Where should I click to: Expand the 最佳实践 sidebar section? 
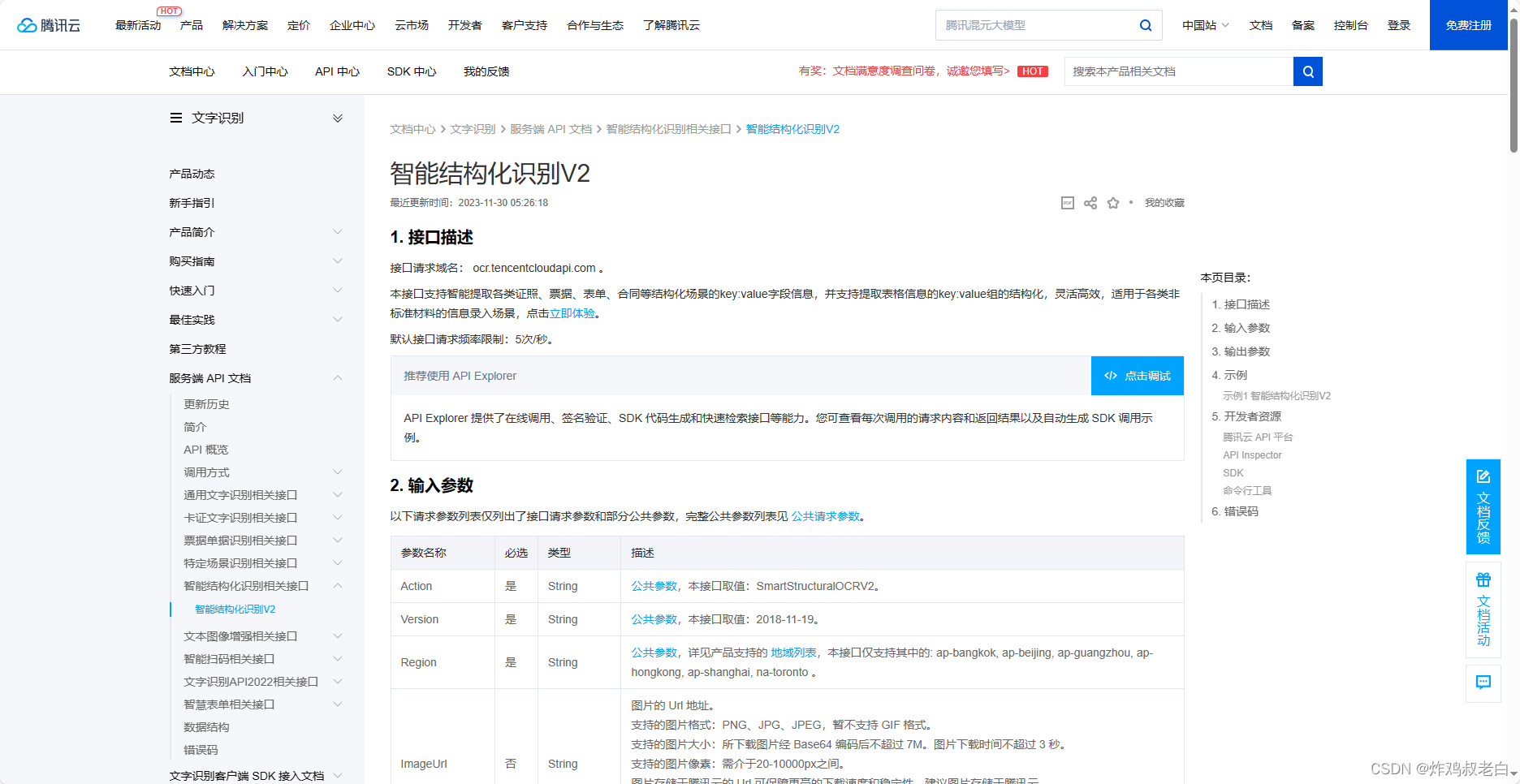click(338, 320)
